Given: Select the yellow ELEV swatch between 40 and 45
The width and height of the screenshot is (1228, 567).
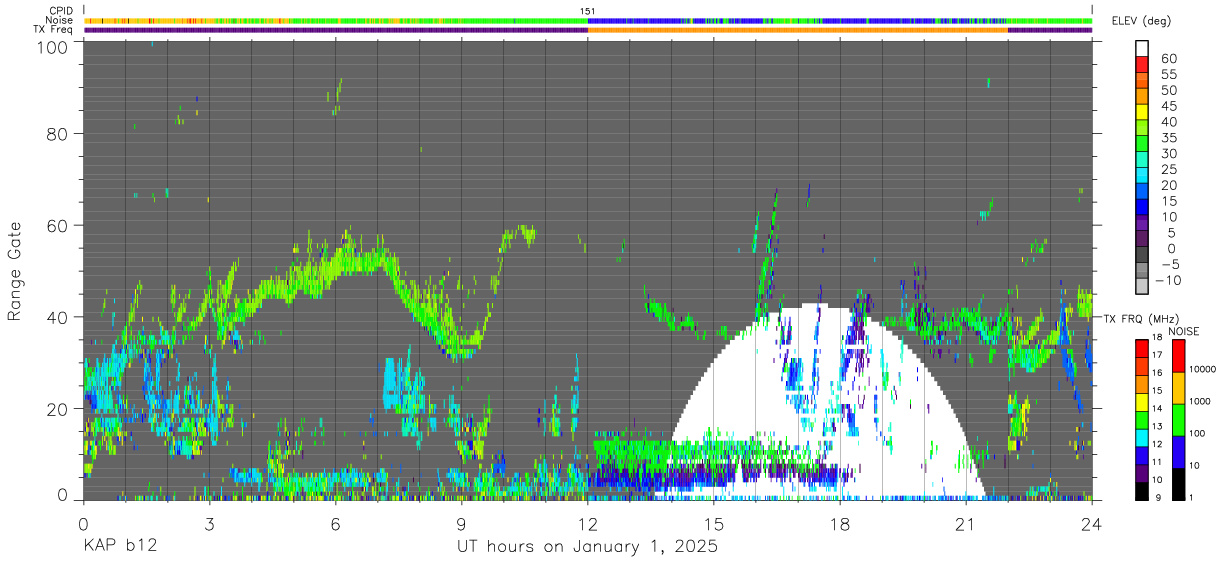Looking at the screenshot, I should coord(1142,112).
